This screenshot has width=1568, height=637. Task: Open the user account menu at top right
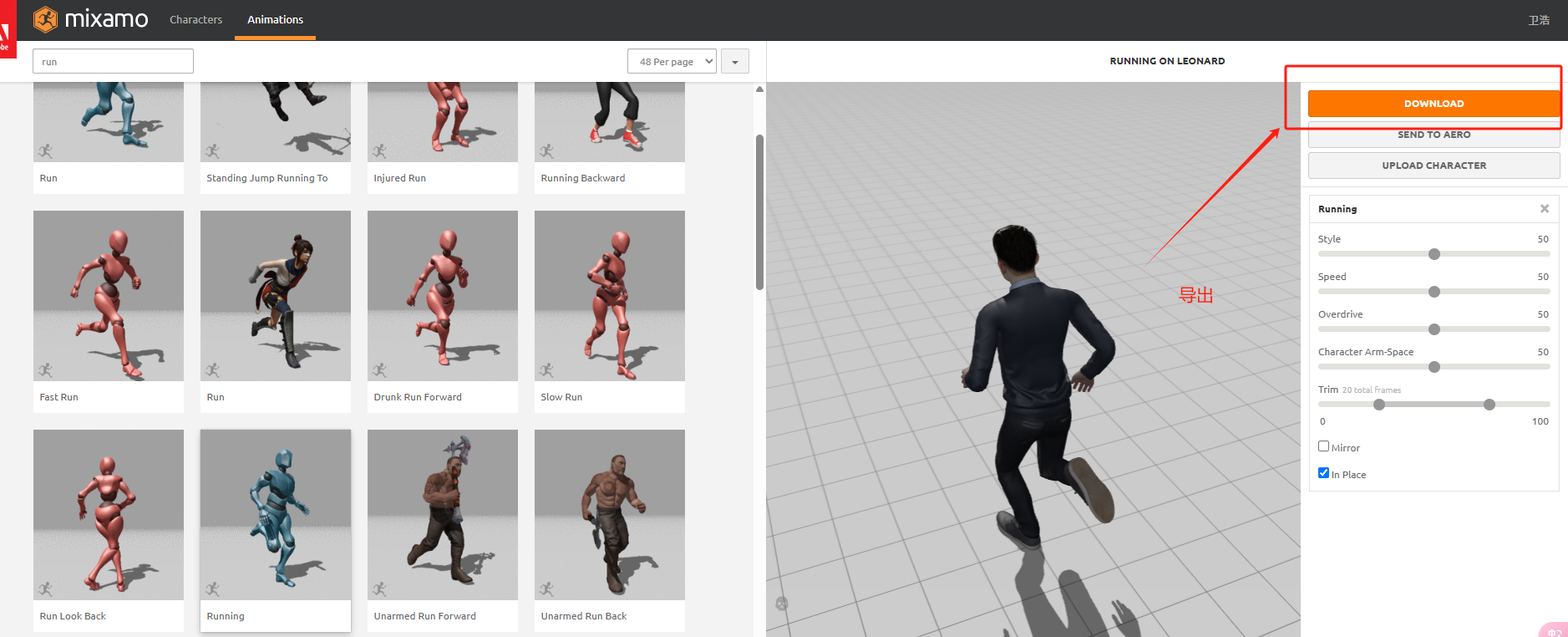tap(1539, 20)
